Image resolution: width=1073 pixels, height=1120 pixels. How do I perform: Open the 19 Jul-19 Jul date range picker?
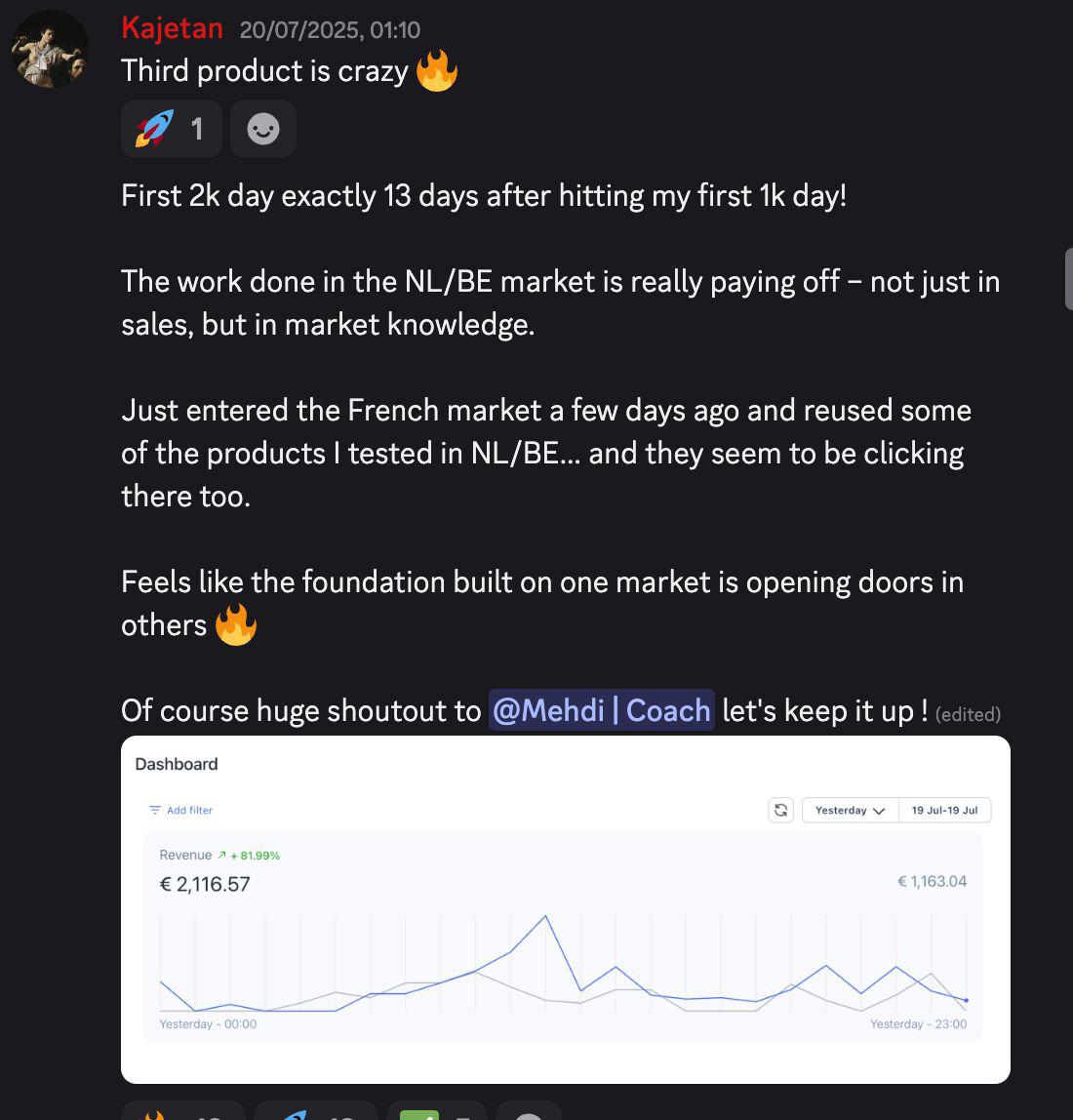[x=944, y=810]
